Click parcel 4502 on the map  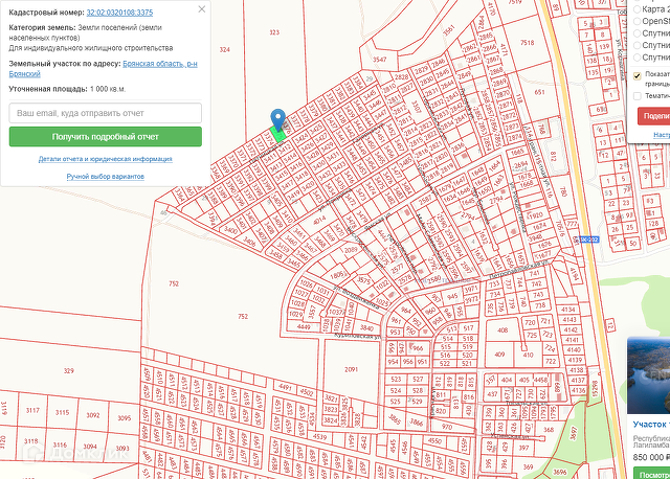tap(306, 392)
